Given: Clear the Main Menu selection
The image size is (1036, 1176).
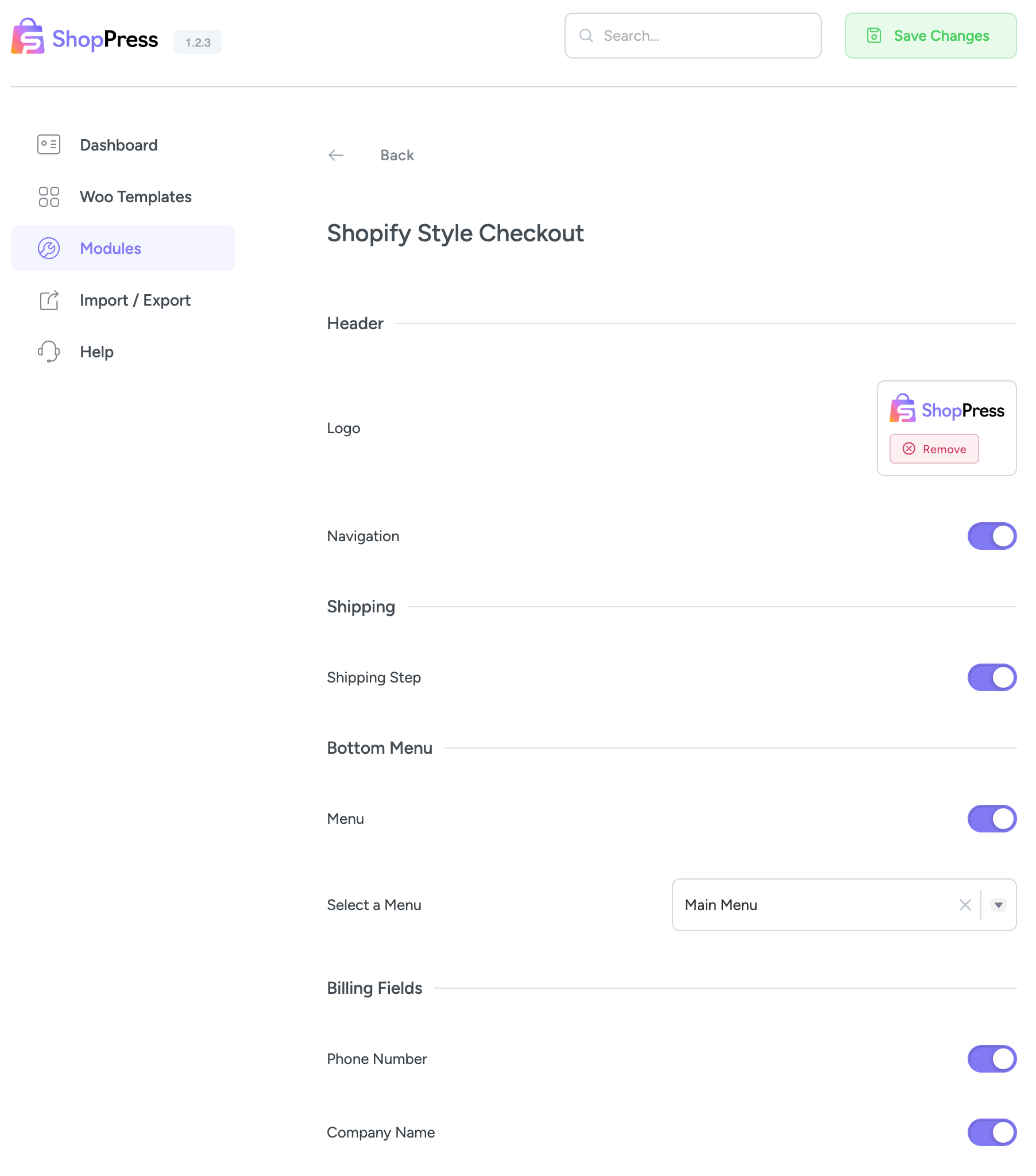Looking at the screenshot, I should 965,905.
